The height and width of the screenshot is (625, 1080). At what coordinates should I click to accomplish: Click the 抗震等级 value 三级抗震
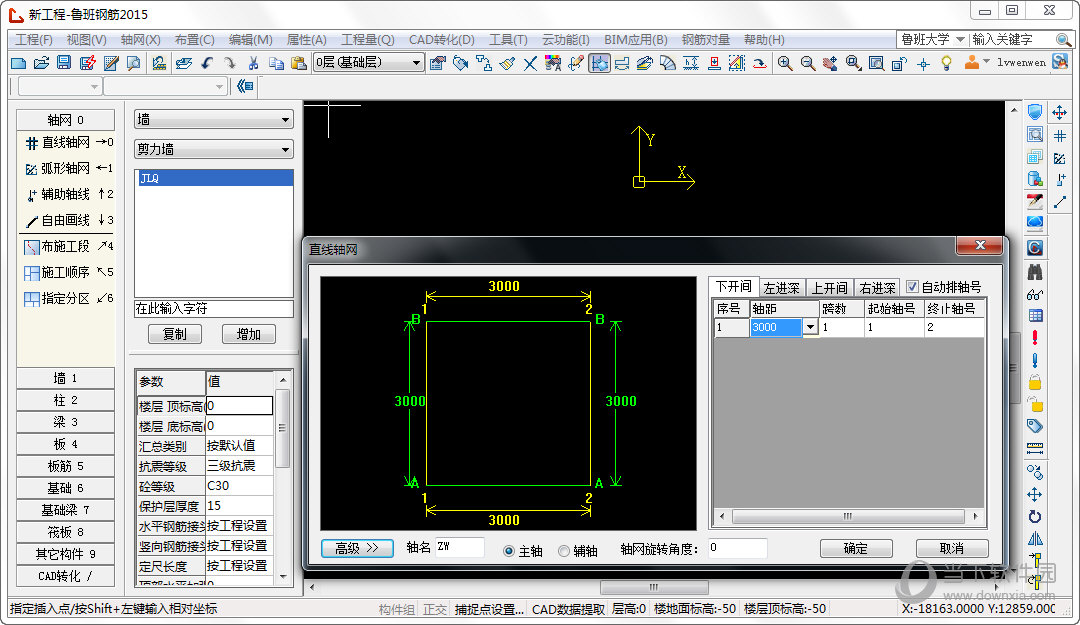[x=239, y=466]
